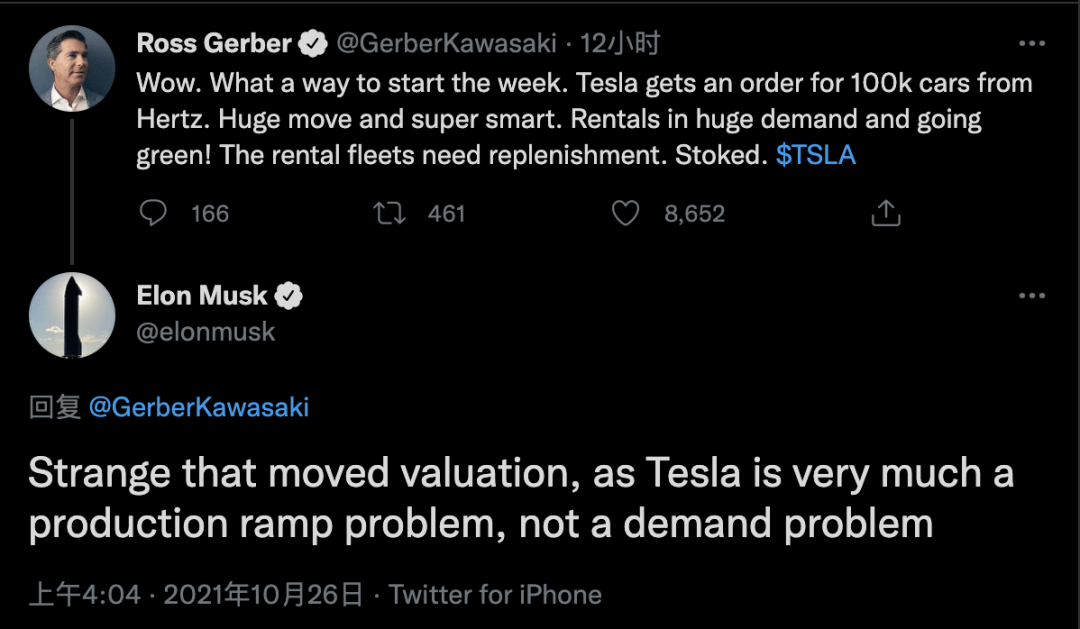The height and width of the screenshot is (629, 1080).
Task: Open Ross Gerber's profile picture
Action: pyautogui.click(x=72, y=68)
